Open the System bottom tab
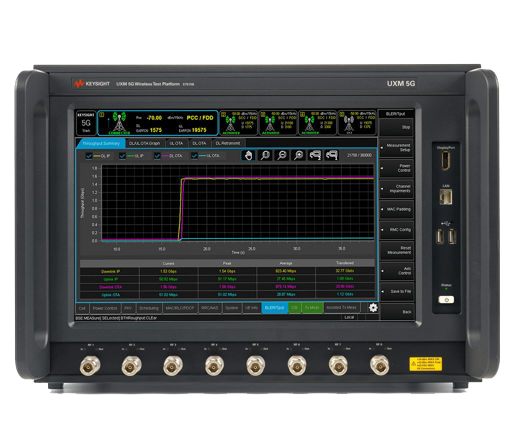Image resolution: width=521 pixels, height=445 pixels. [x=232, y=308]
